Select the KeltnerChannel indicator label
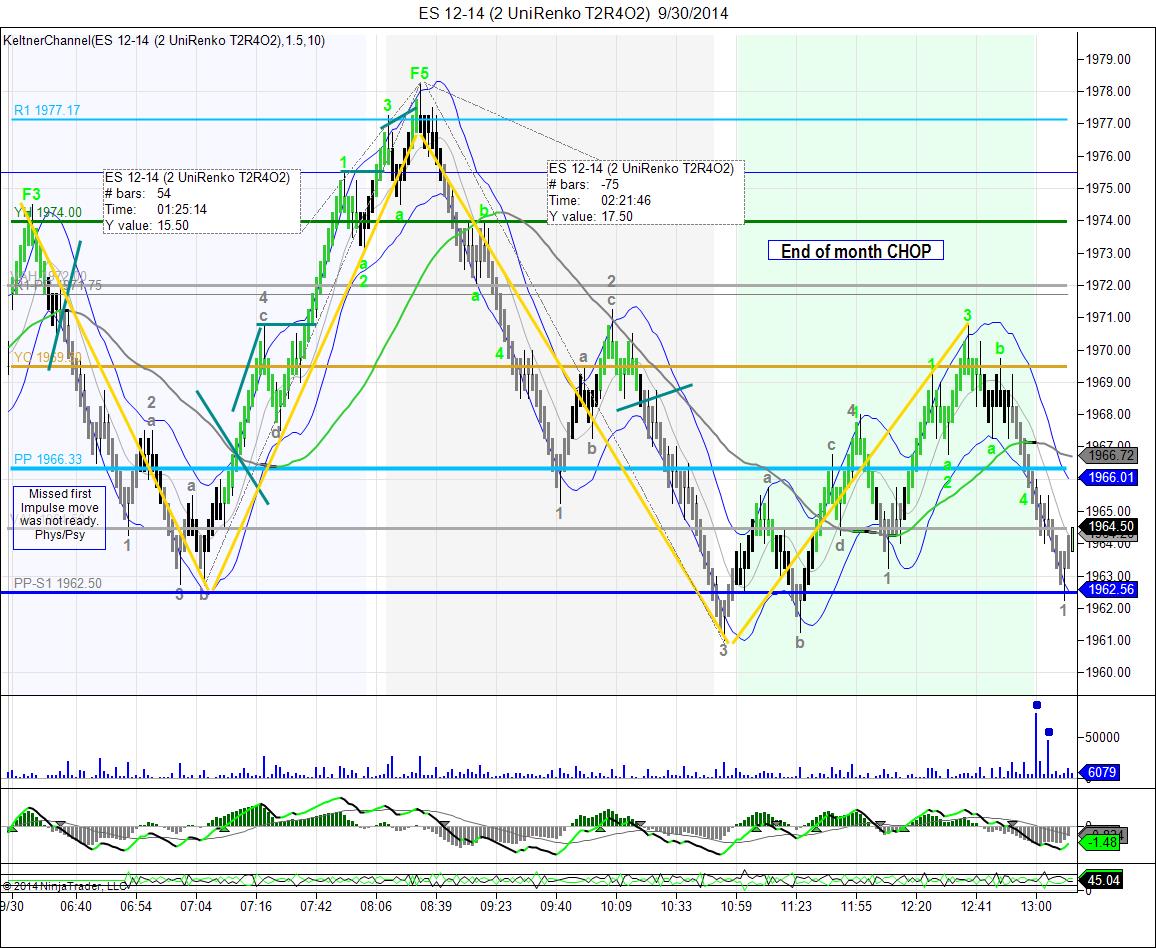The image size is (1156, 948). (164, 41)
